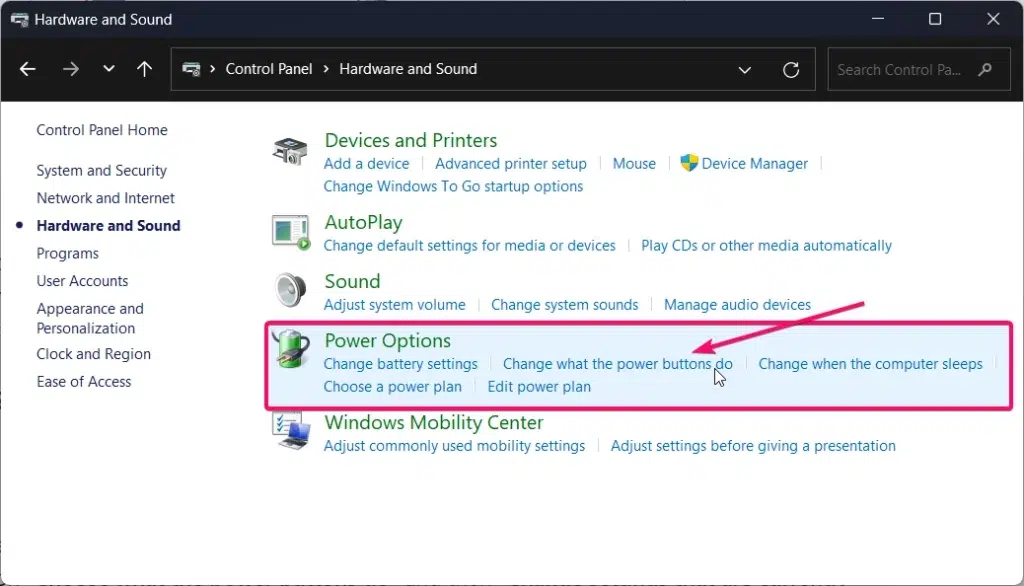Viewport: 1024px width, 586px height.
Task: Click the Sound speaker icon
Action: click(x=291, y=290)
